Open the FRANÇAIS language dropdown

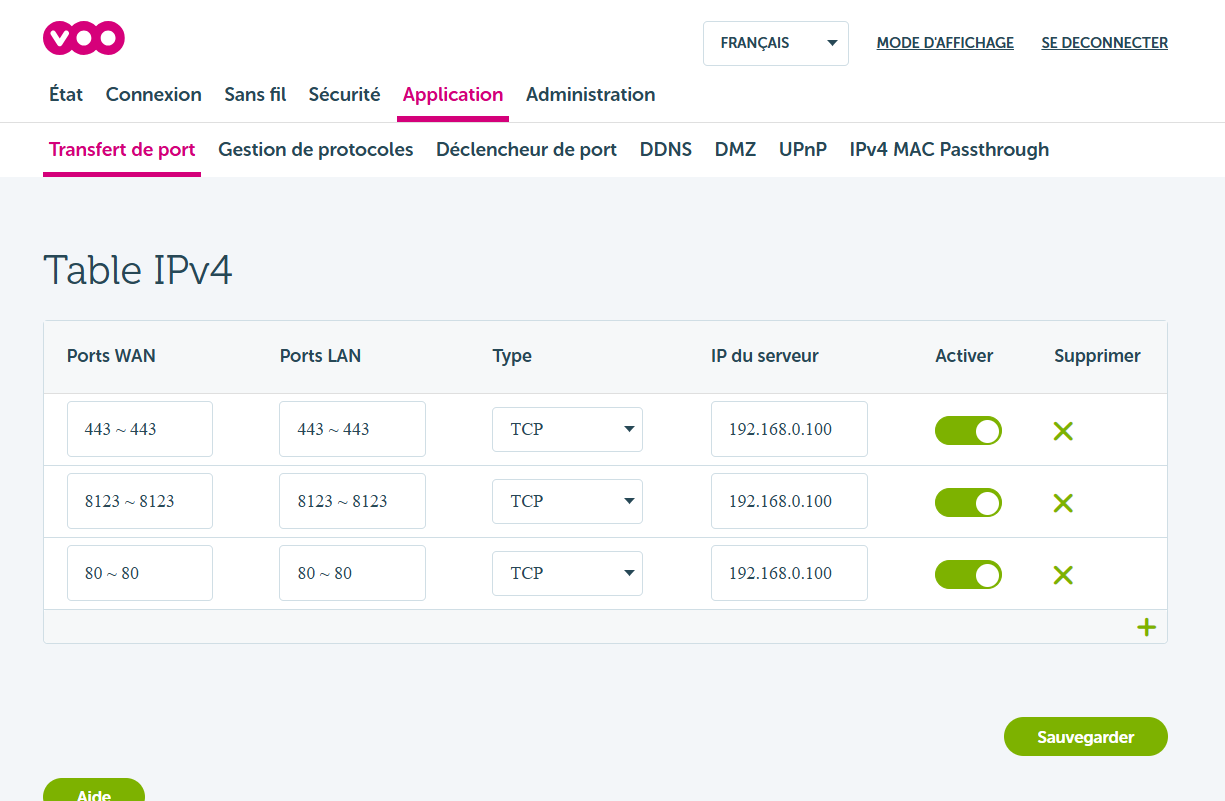coord(776,44)
